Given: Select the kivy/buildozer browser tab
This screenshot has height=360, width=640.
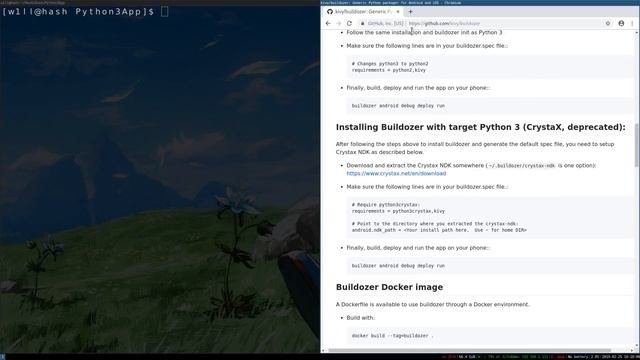Looking at the screenshot, I should click(x=363, y=12).
